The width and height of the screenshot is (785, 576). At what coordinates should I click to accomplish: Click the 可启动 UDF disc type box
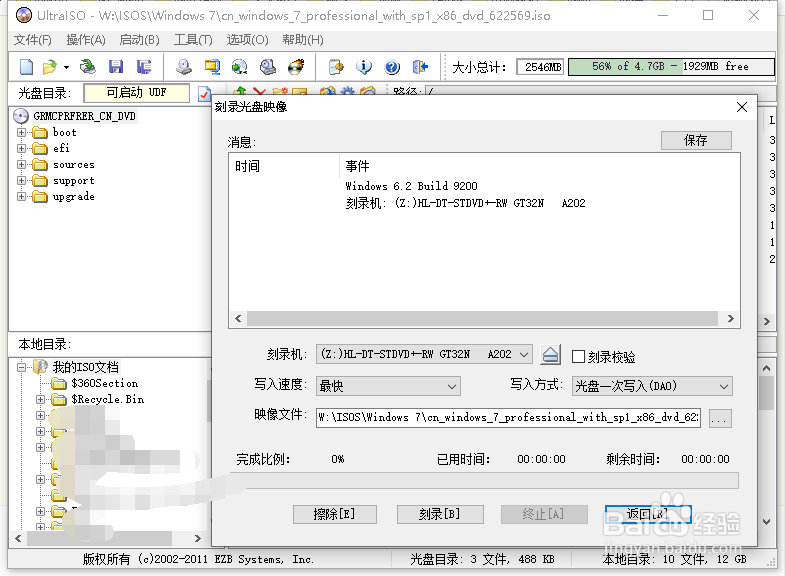[137, 93]
